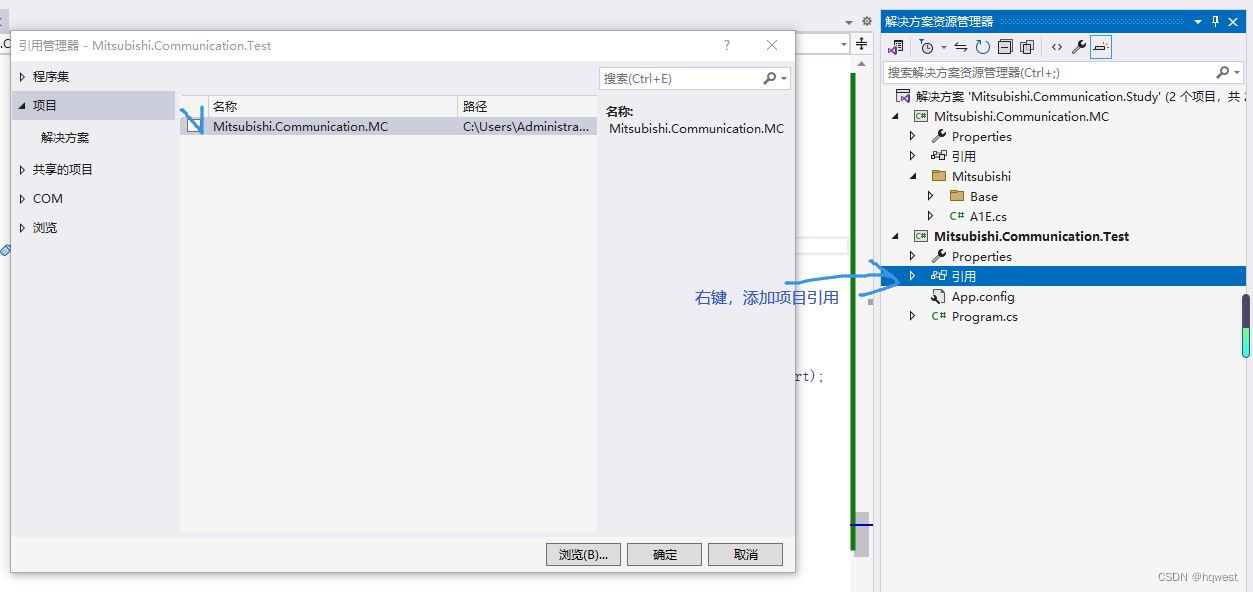
Task: Toggle preview selected items icon
Action: click(x=1101, y=47)
